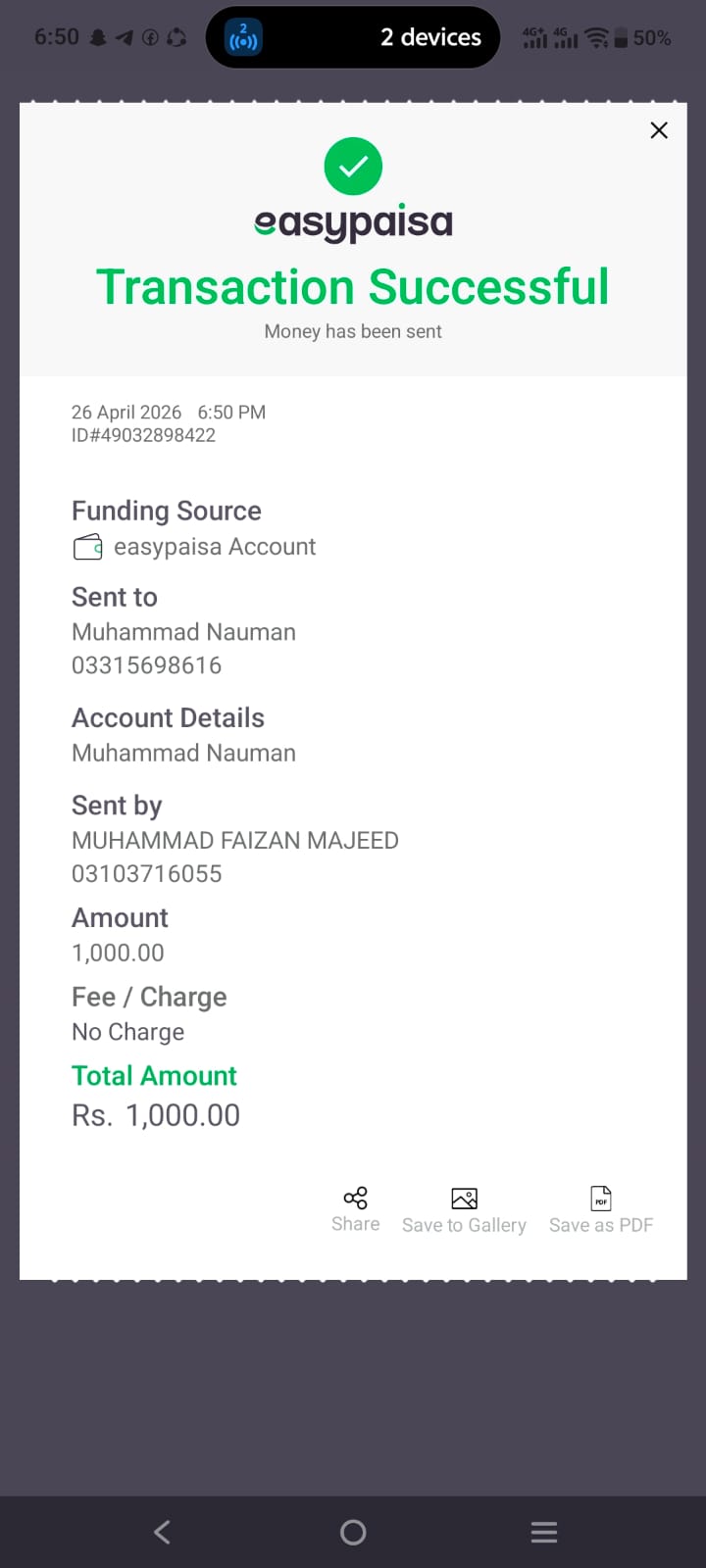This screenshot has height=1568, width=706.
Task: Tap transaction ID#49032898422
Action: [x=143, y=435]
